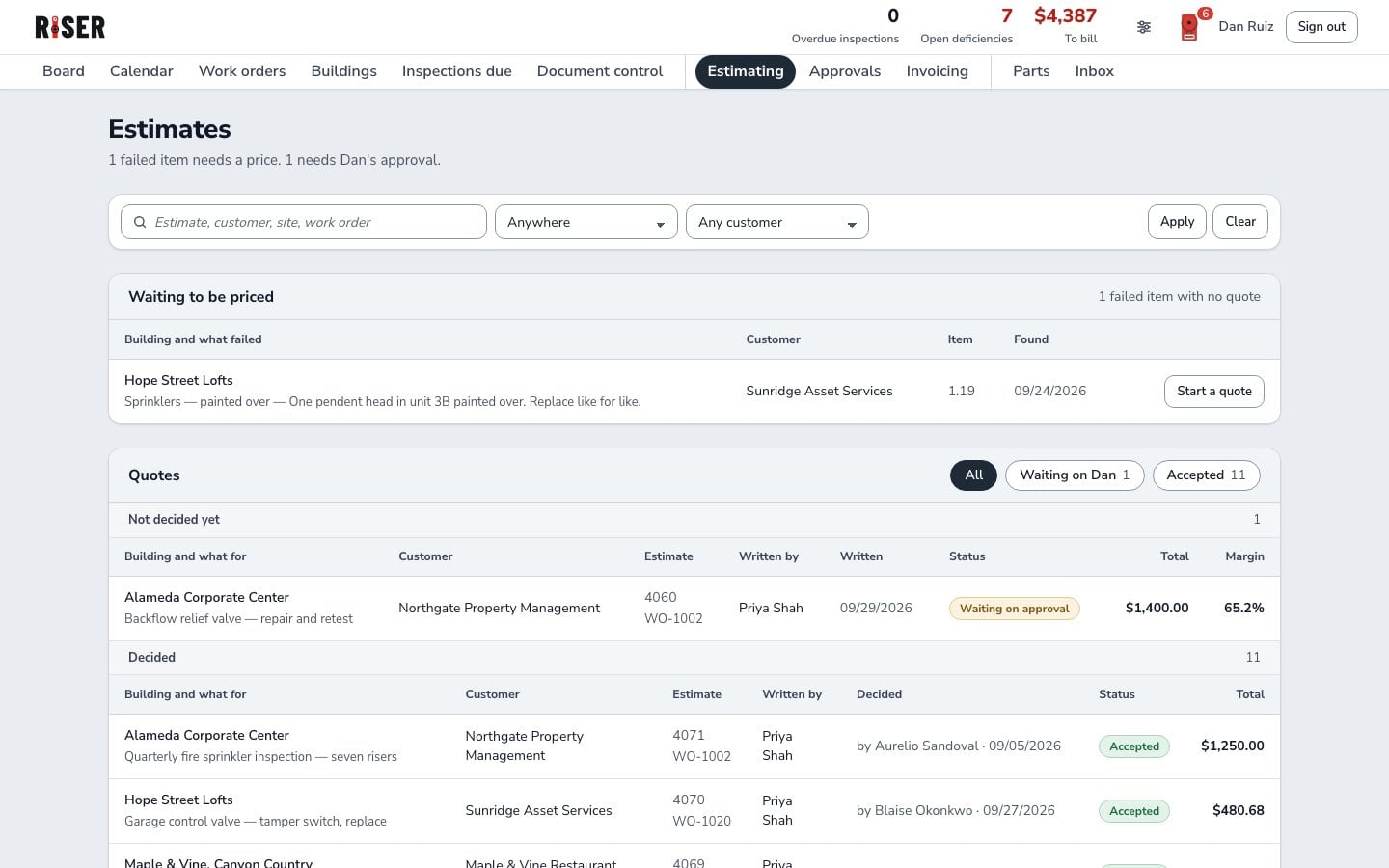Open the notifications icon with the 6 badge
The width and height of the screenshot is (1389, 868).
[x=1190, y=27]
